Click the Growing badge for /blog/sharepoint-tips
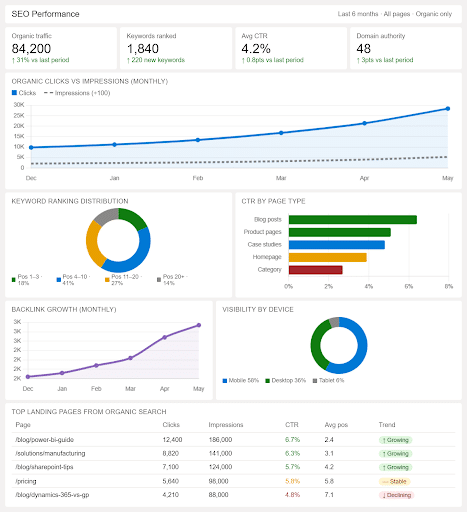Image resolution: width=467 pixels, height=512 pixels. point(395,467)
